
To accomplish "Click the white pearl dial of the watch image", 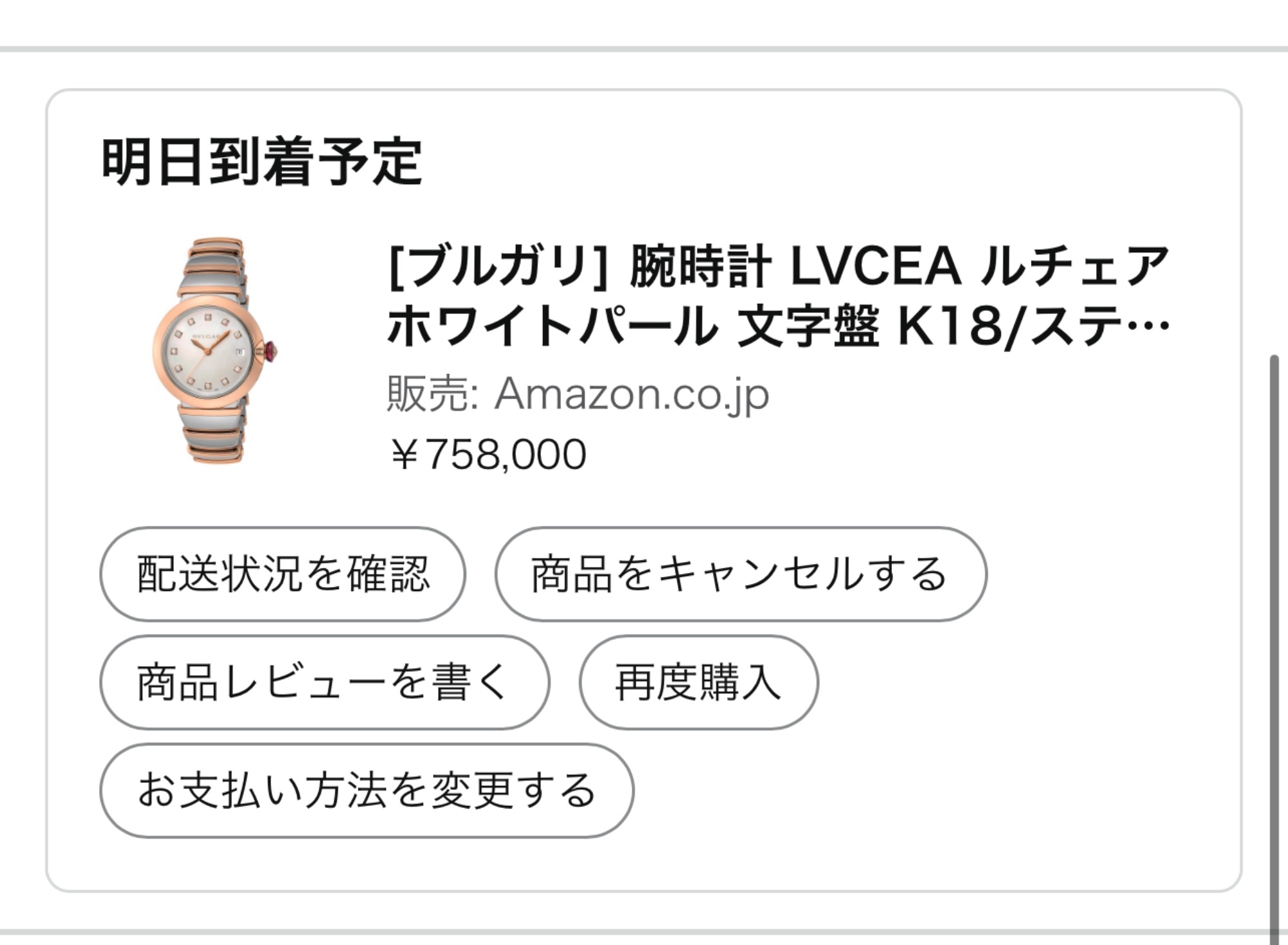I will tap(206, 351).
